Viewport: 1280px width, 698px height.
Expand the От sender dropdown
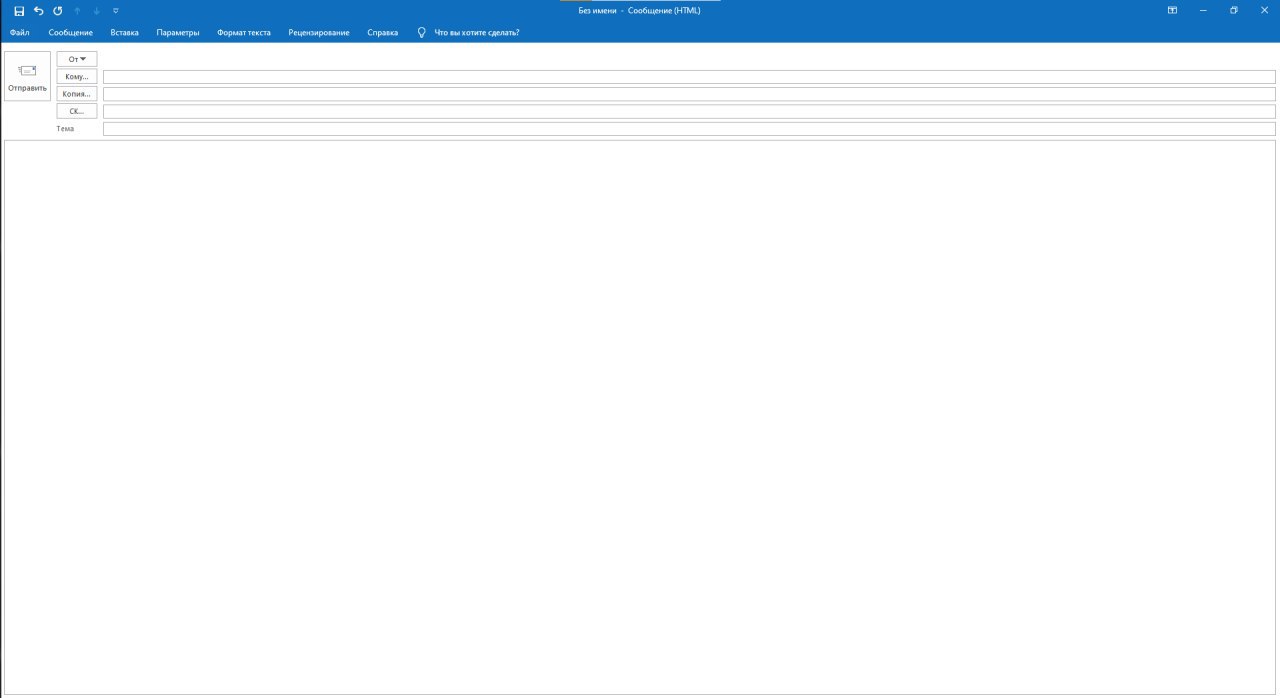point(77,59)
